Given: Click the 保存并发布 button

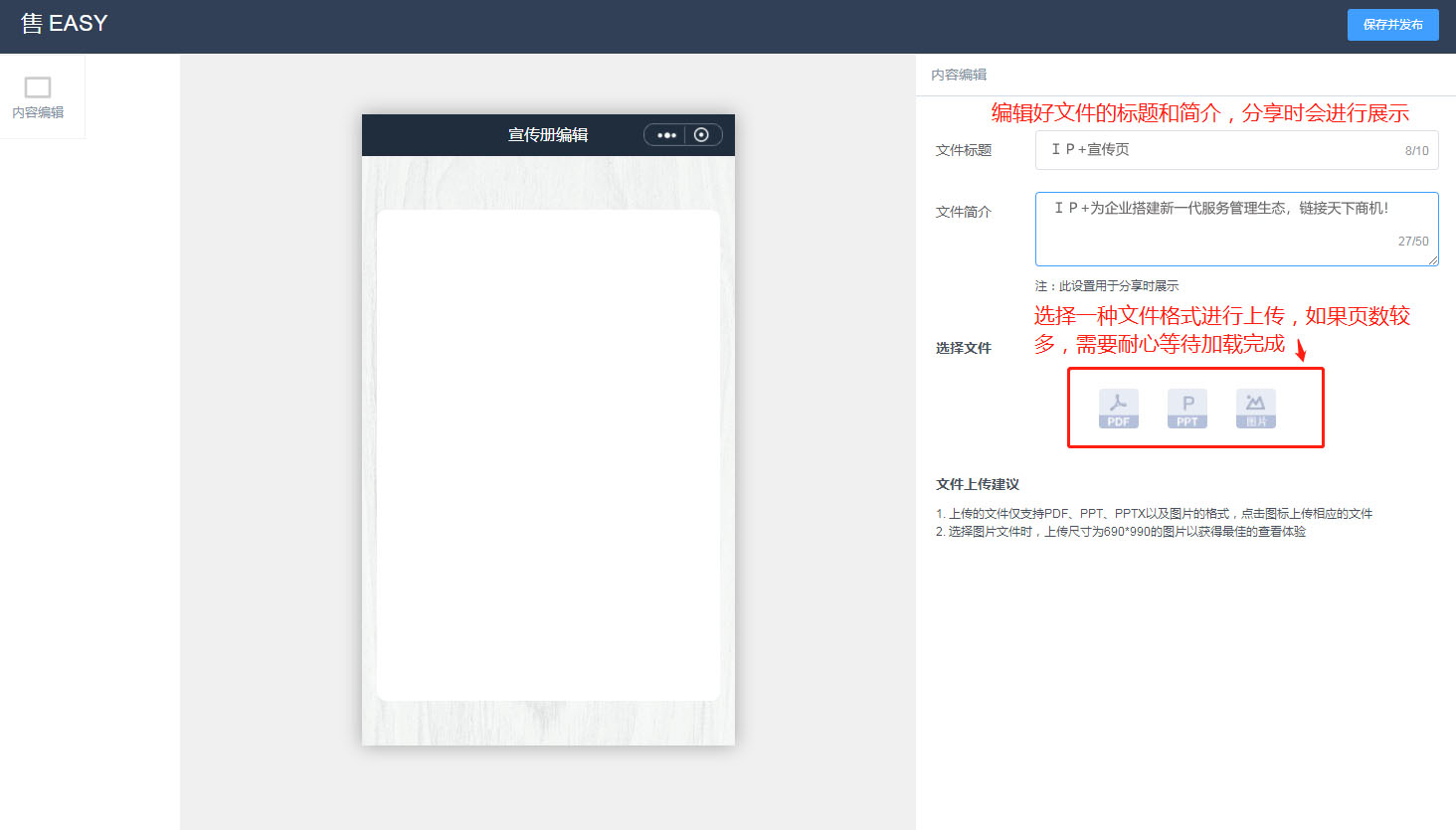Looking at the screenshot, I should 1392,25.
